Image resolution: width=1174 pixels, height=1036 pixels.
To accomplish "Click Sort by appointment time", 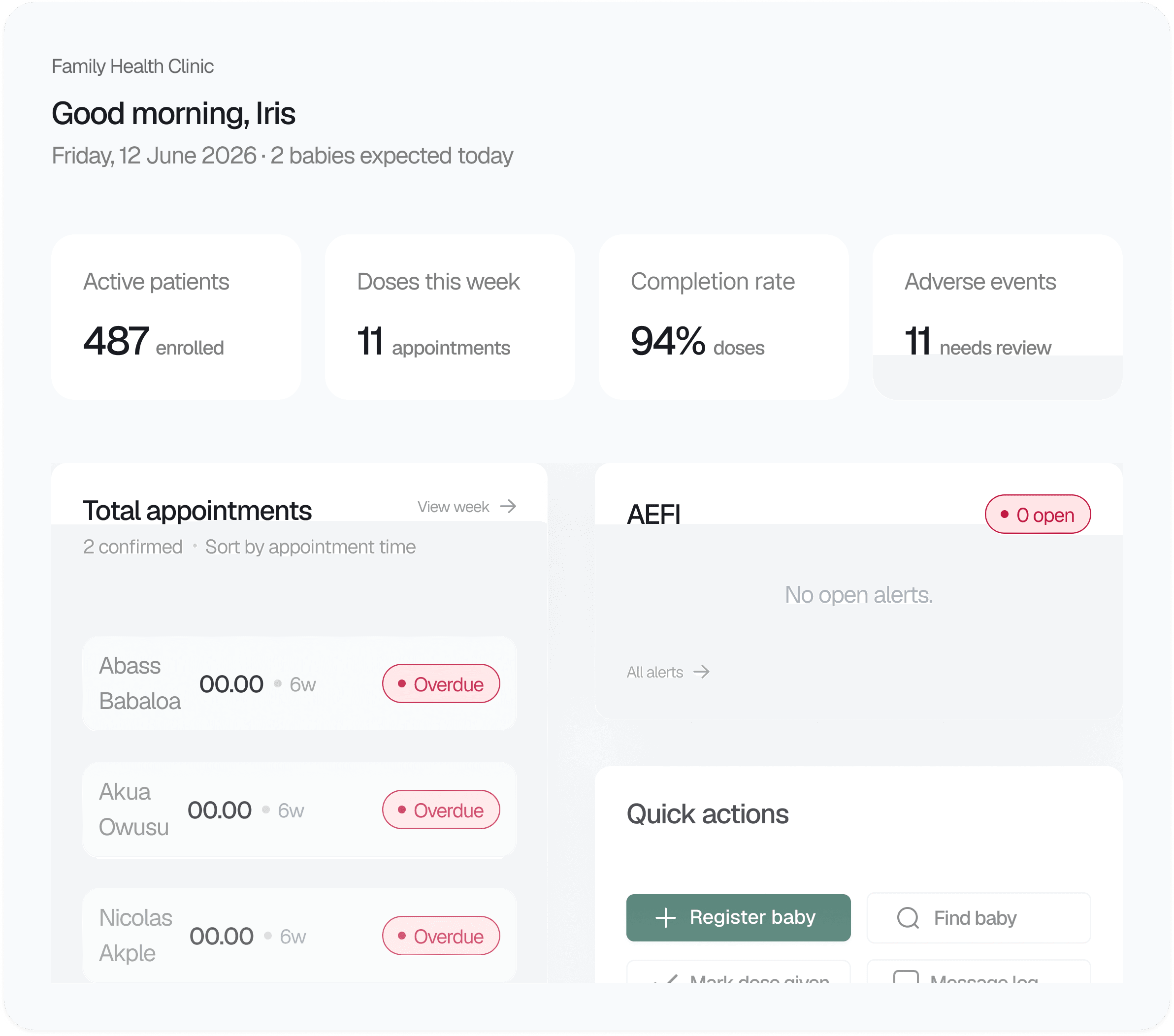I will [x=310, y=547].
